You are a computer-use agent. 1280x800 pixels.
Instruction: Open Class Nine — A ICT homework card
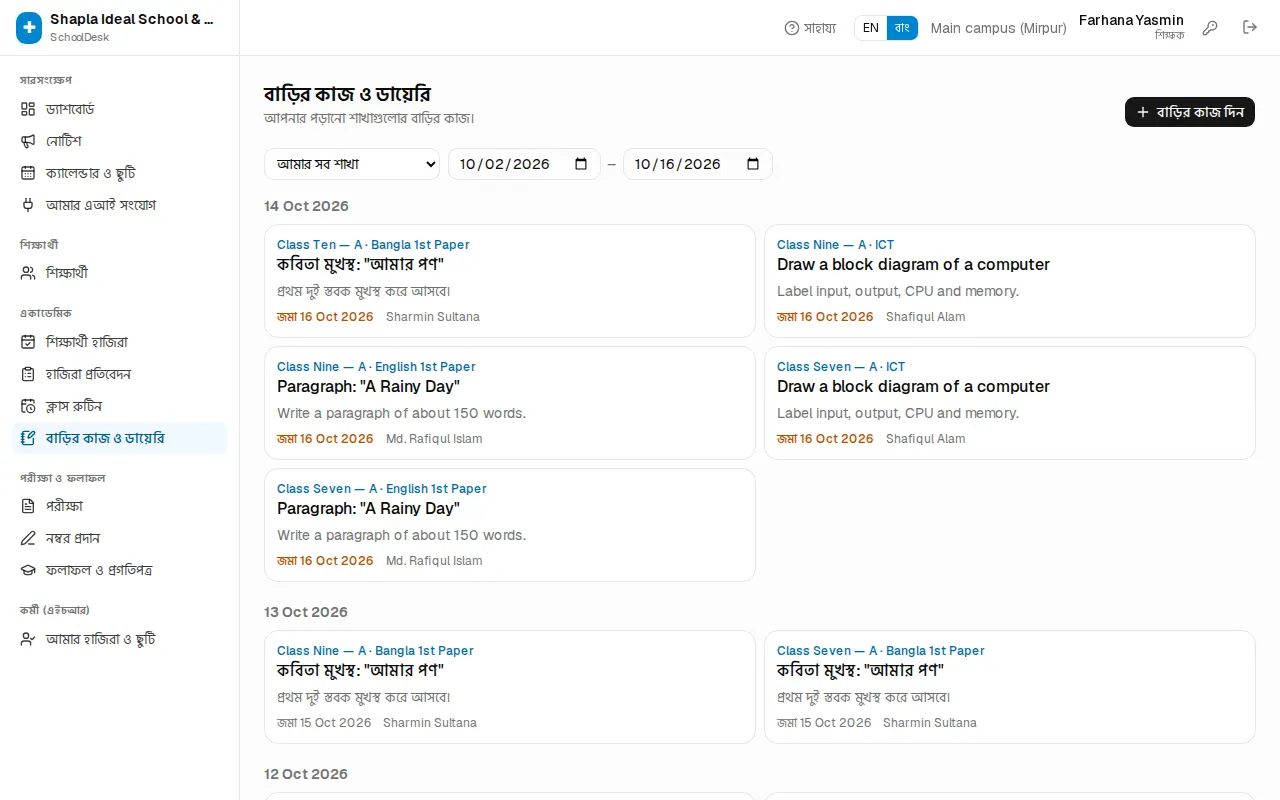pyautogui.click(x=1010, y=281)
